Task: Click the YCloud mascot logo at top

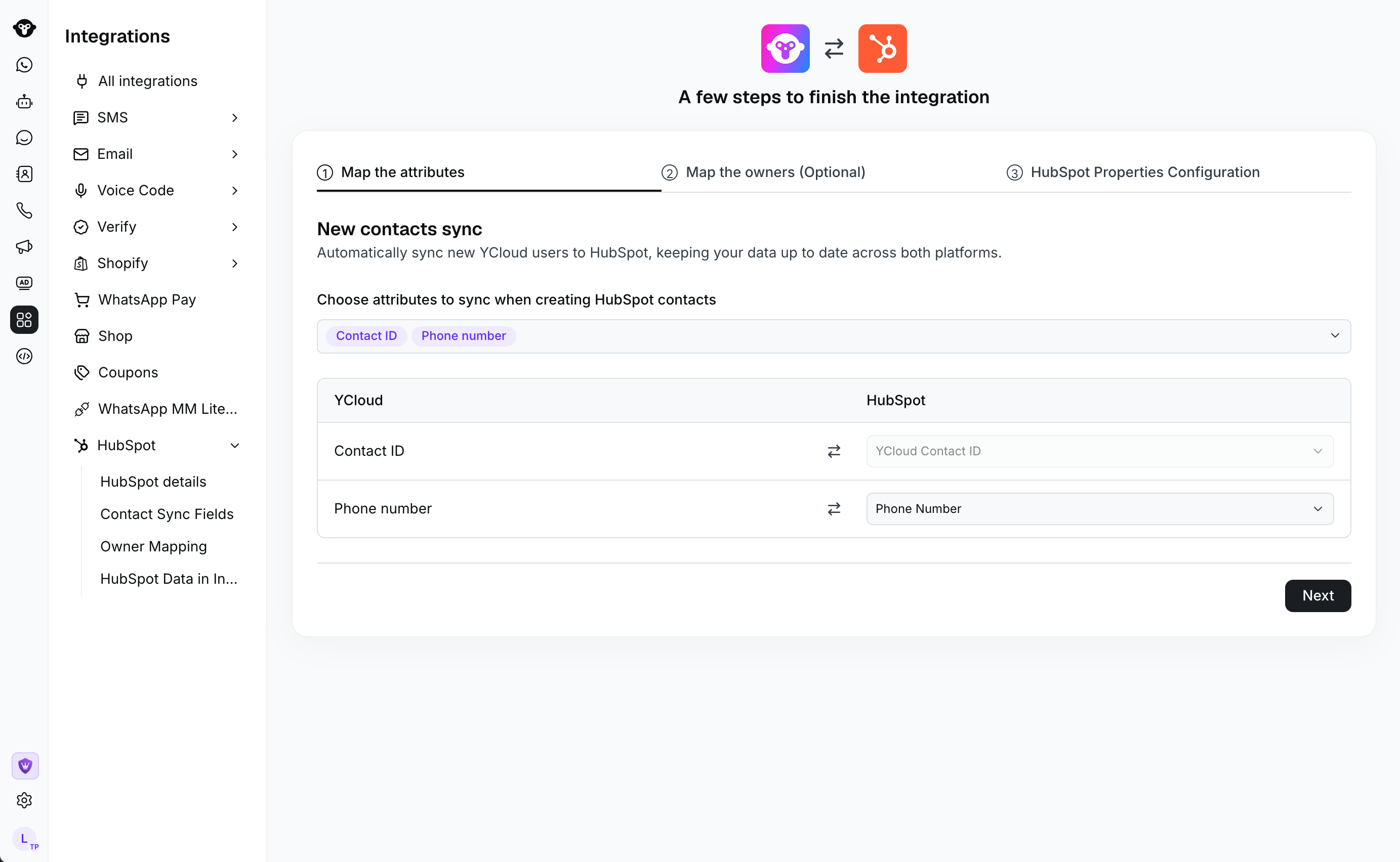Action: click(24, 28)
